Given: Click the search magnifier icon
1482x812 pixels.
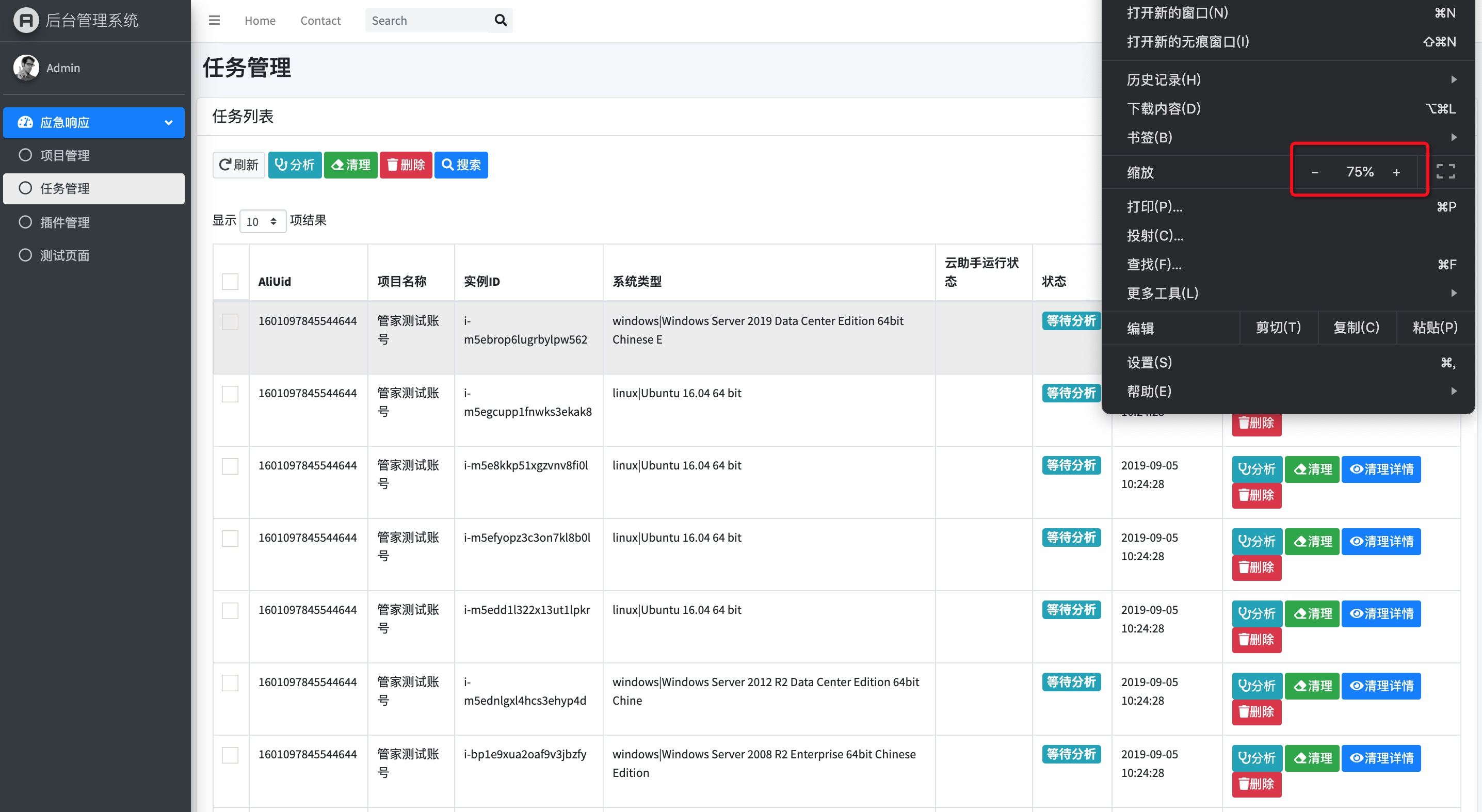Looking at the screenshot, I should [x=500, y=20].
